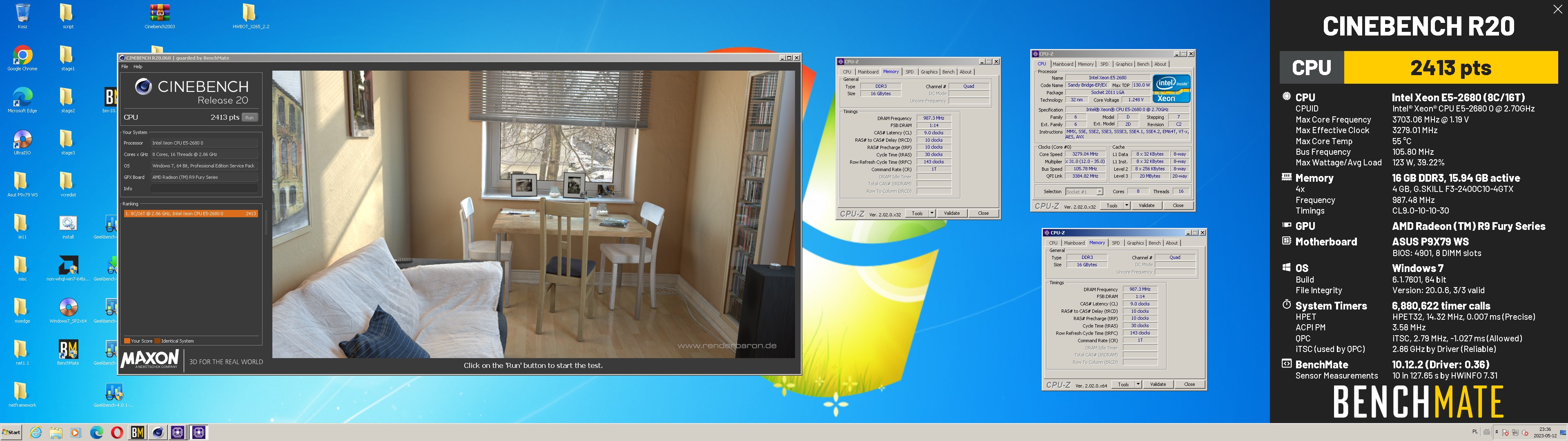Click the PL language indicator in tray
The width and height of the screenshot is (1568, 441).
(1474, 432)
